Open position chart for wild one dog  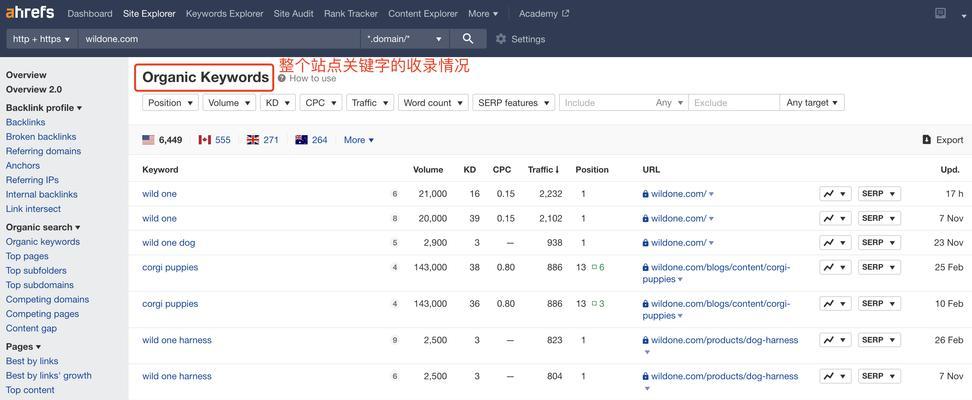[x=834, y=242]
